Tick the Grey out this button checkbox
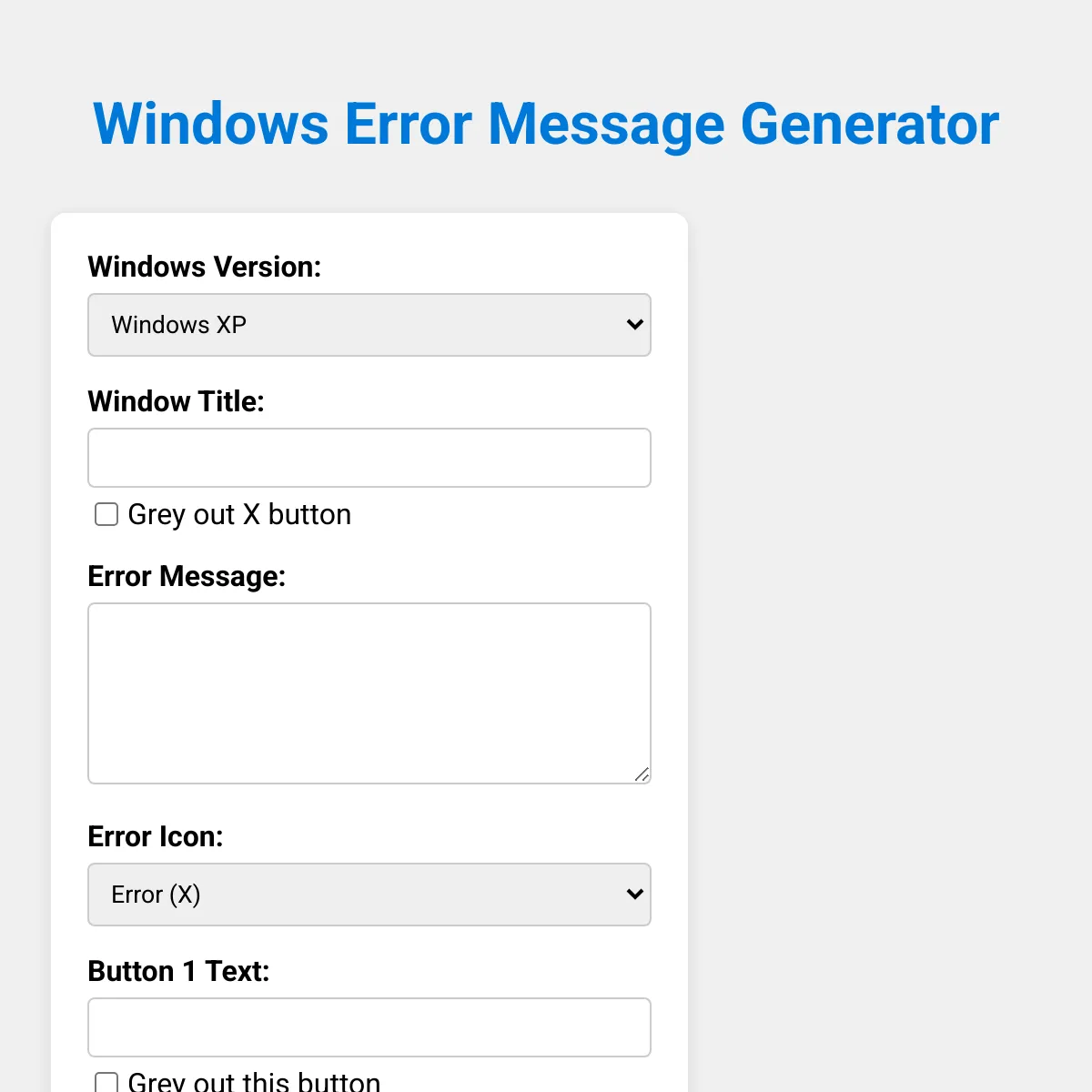This screenshot has width=1092, height=1092. (x=106, y=1082)
